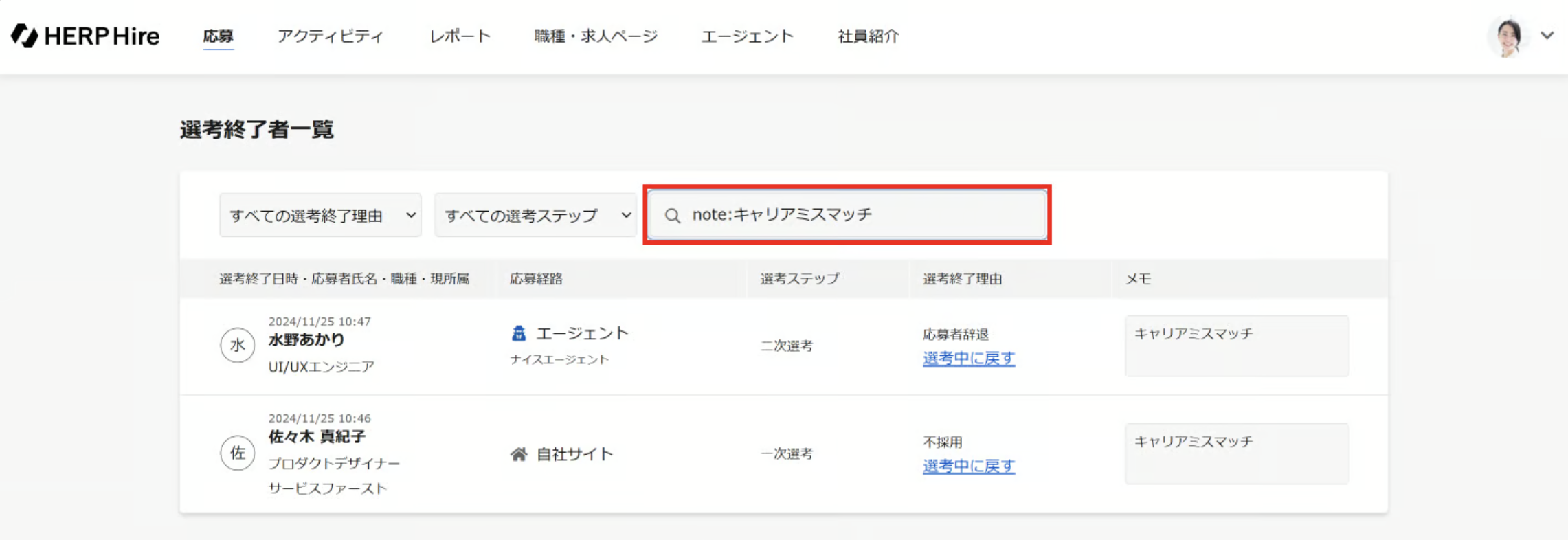
Task: Click 選考中に戻す for 佐々木 真紀子
Action: (968, 466)
